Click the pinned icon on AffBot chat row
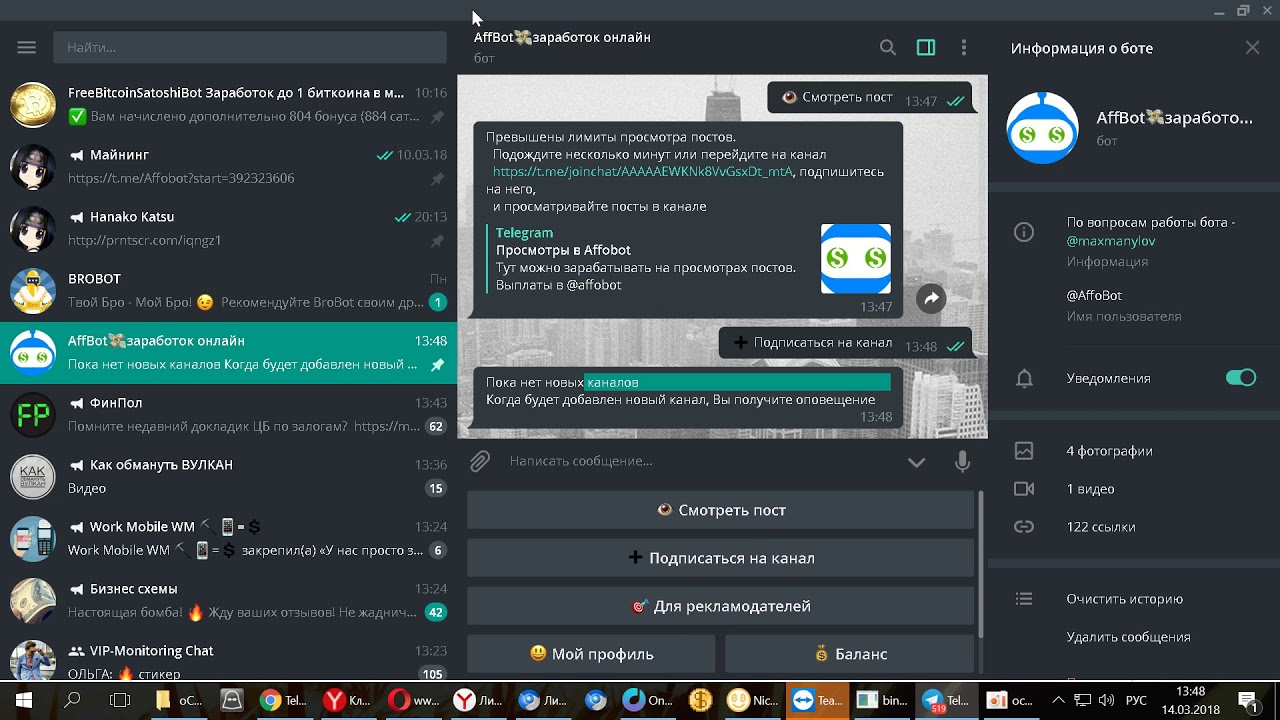The height and width of the screenshot is (720, 1280). [437, 365]
